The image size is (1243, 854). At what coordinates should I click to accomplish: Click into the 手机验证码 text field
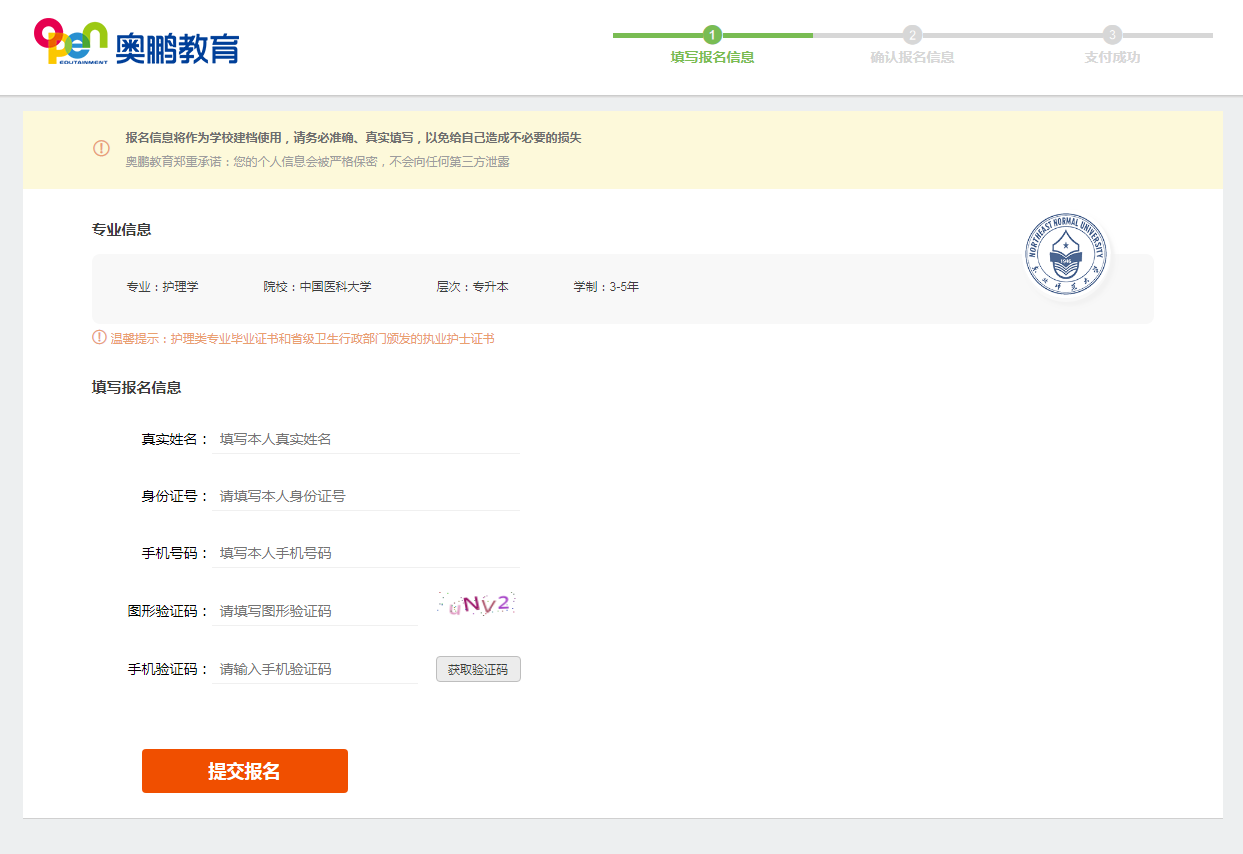pos(316,669)
